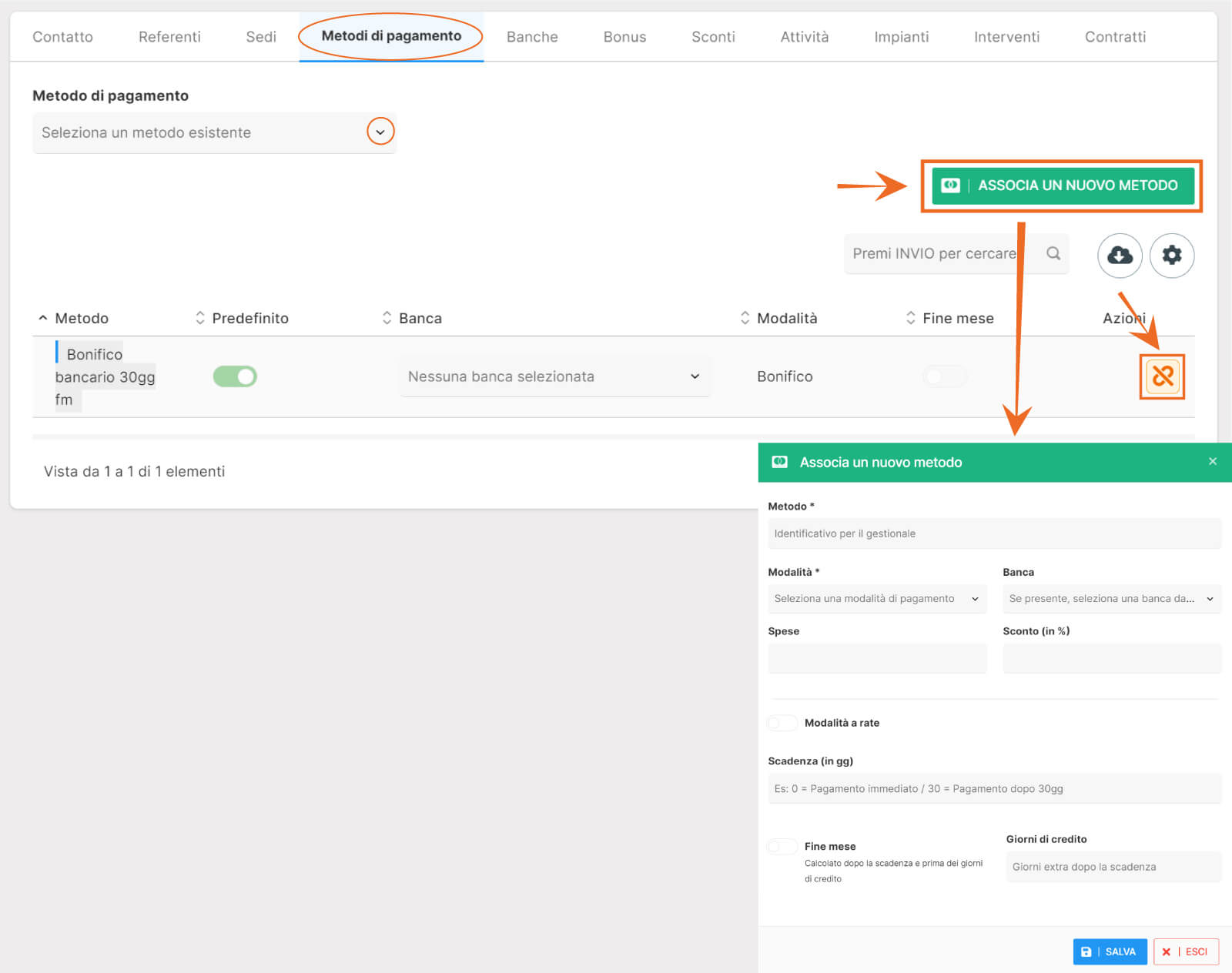Close the Associa un nuovo metodo panel
The width and height of the screenshot is (1232, 973).
tap(1212, 461)
